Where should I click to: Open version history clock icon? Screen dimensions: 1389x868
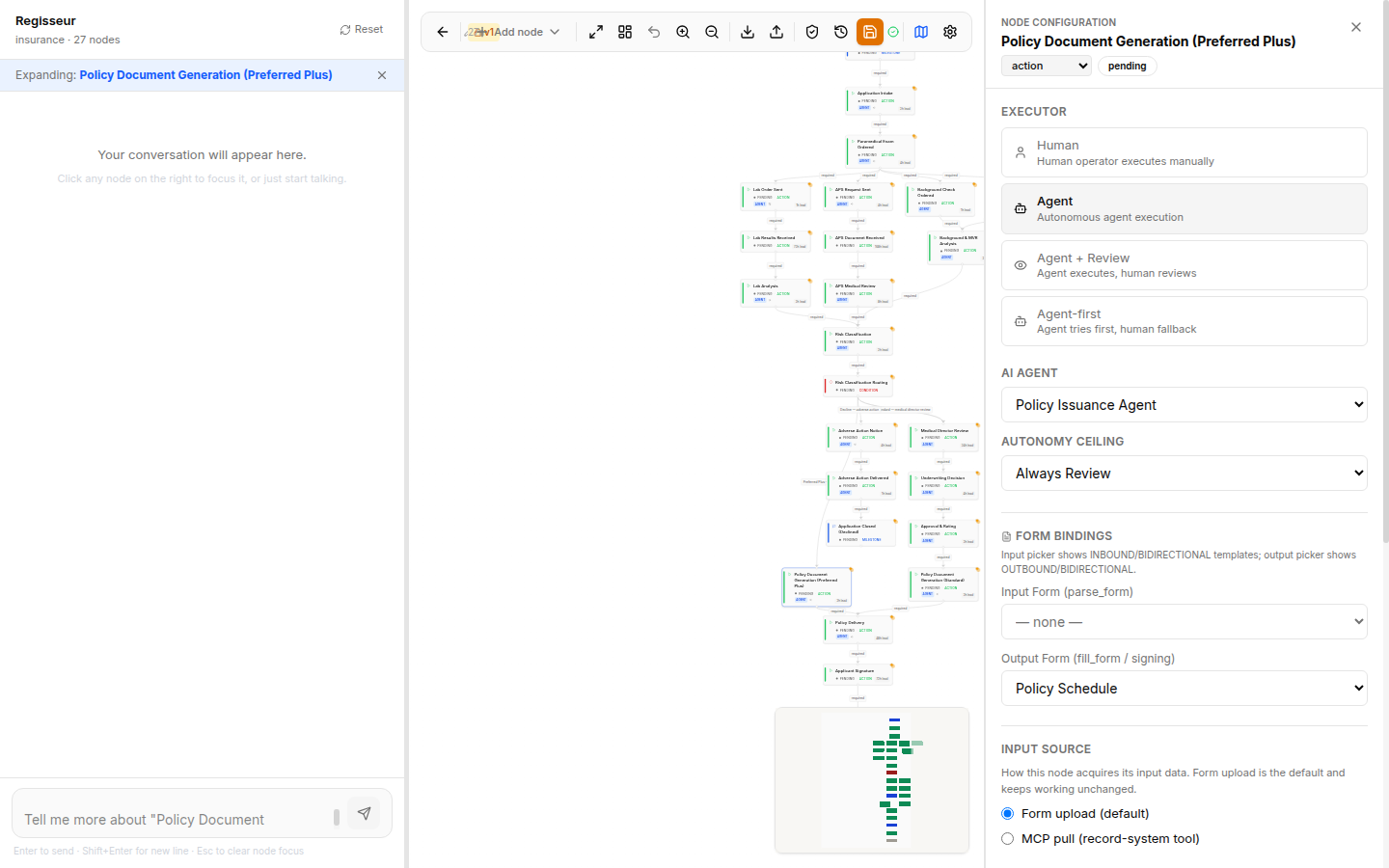(841, 32)
